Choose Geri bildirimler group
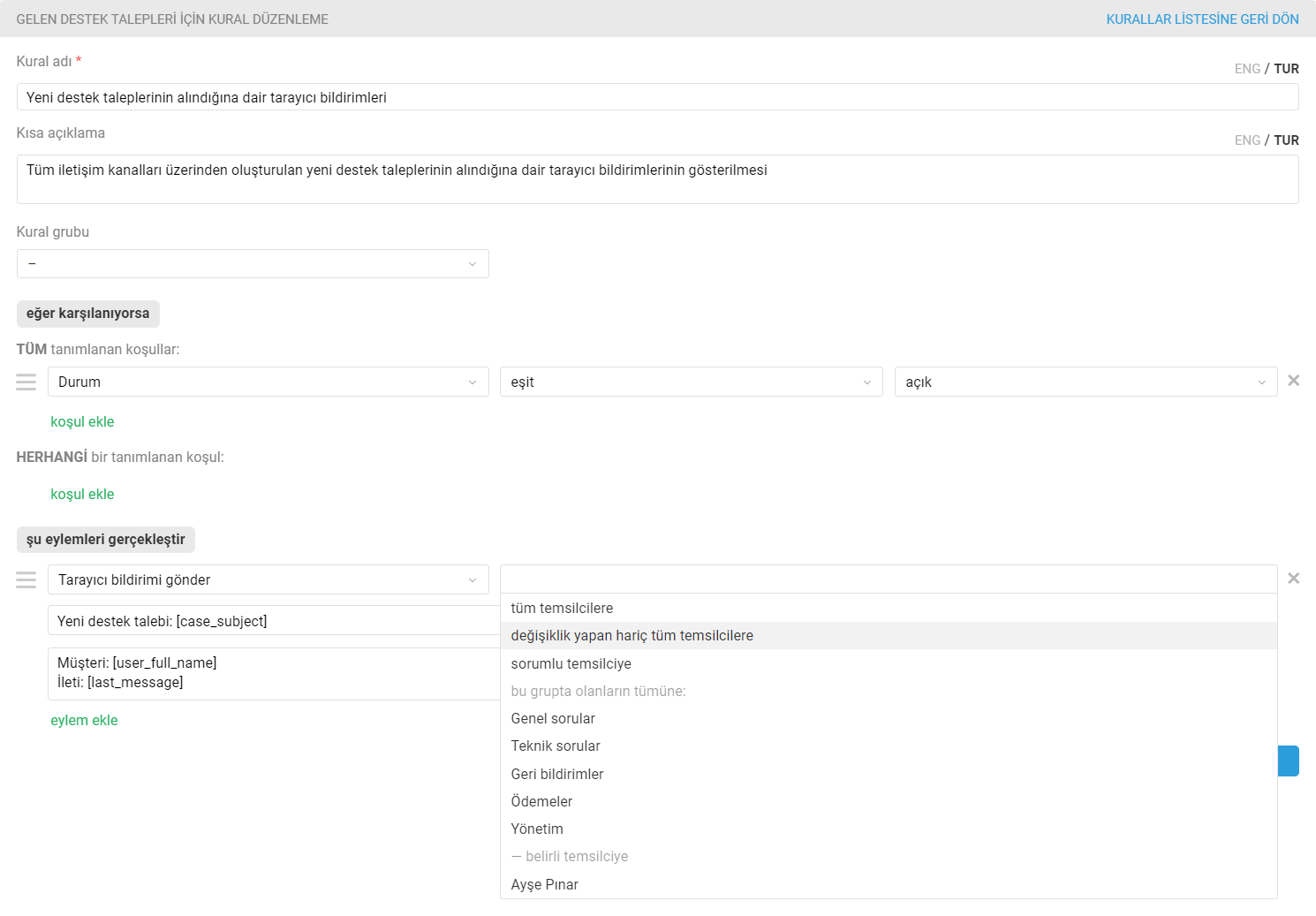Screen dimensions: 1316x916 tap(889, 774)
